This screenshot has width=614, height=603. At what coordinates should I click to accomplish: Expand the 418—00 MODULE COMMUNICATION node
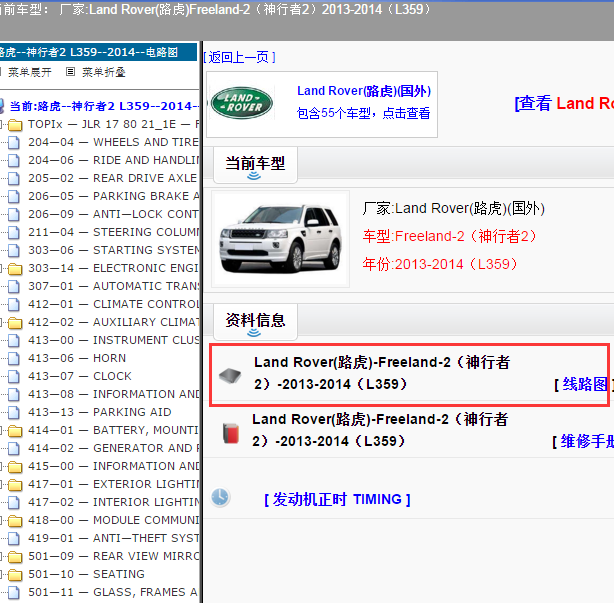pyautogui.click(x=1, y=522)
